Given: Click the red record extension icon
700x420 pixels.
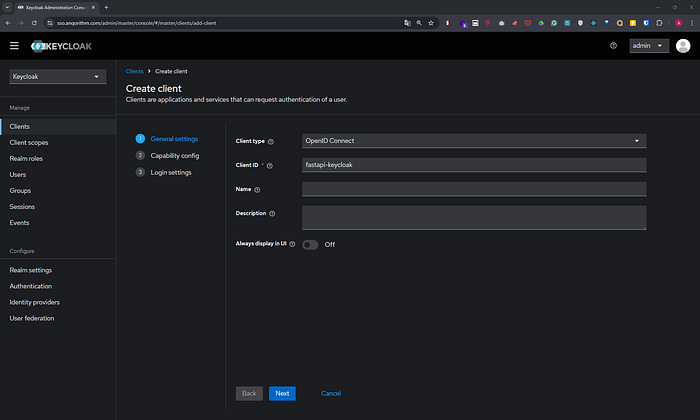Looking at the screenshot, I should coord(488,23).
